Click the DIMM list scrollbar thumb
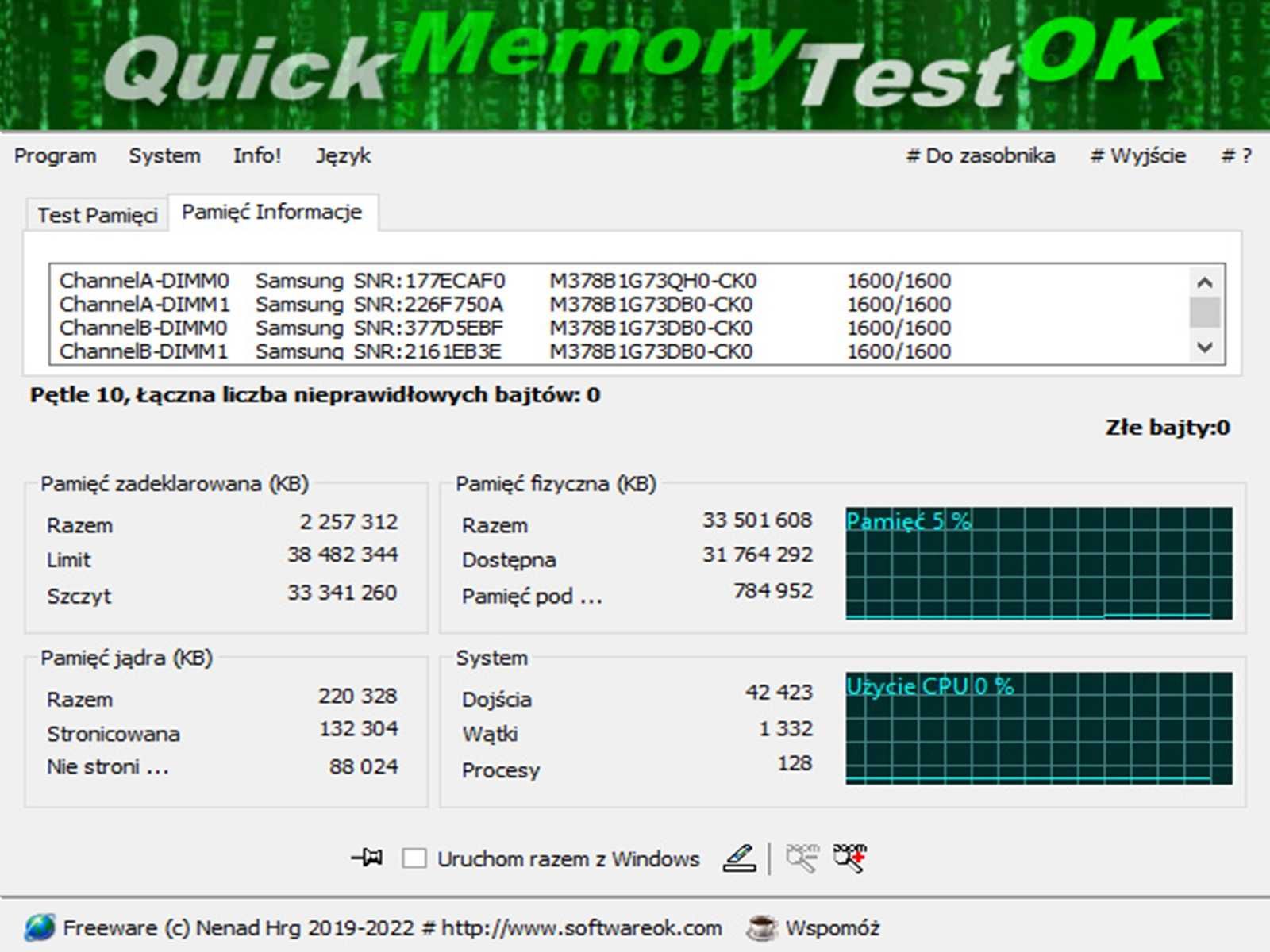 [1205, 312]
